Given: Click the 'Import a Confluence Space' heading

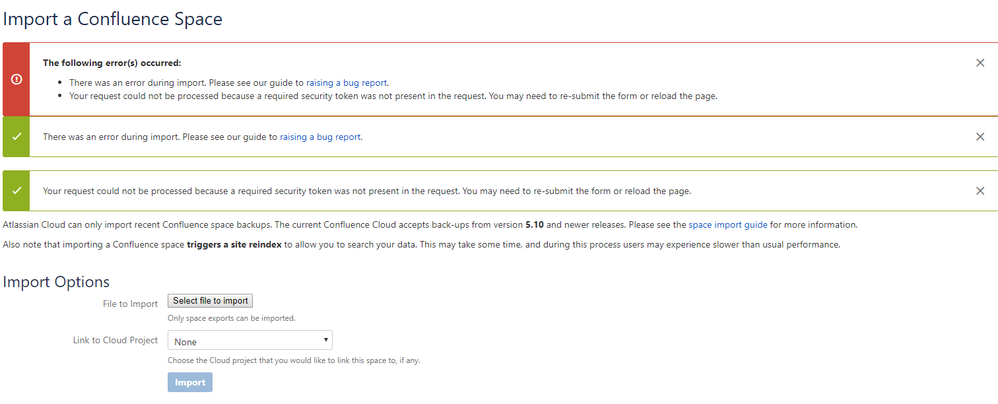Looking at the screenshot, I should pos(113,18).
